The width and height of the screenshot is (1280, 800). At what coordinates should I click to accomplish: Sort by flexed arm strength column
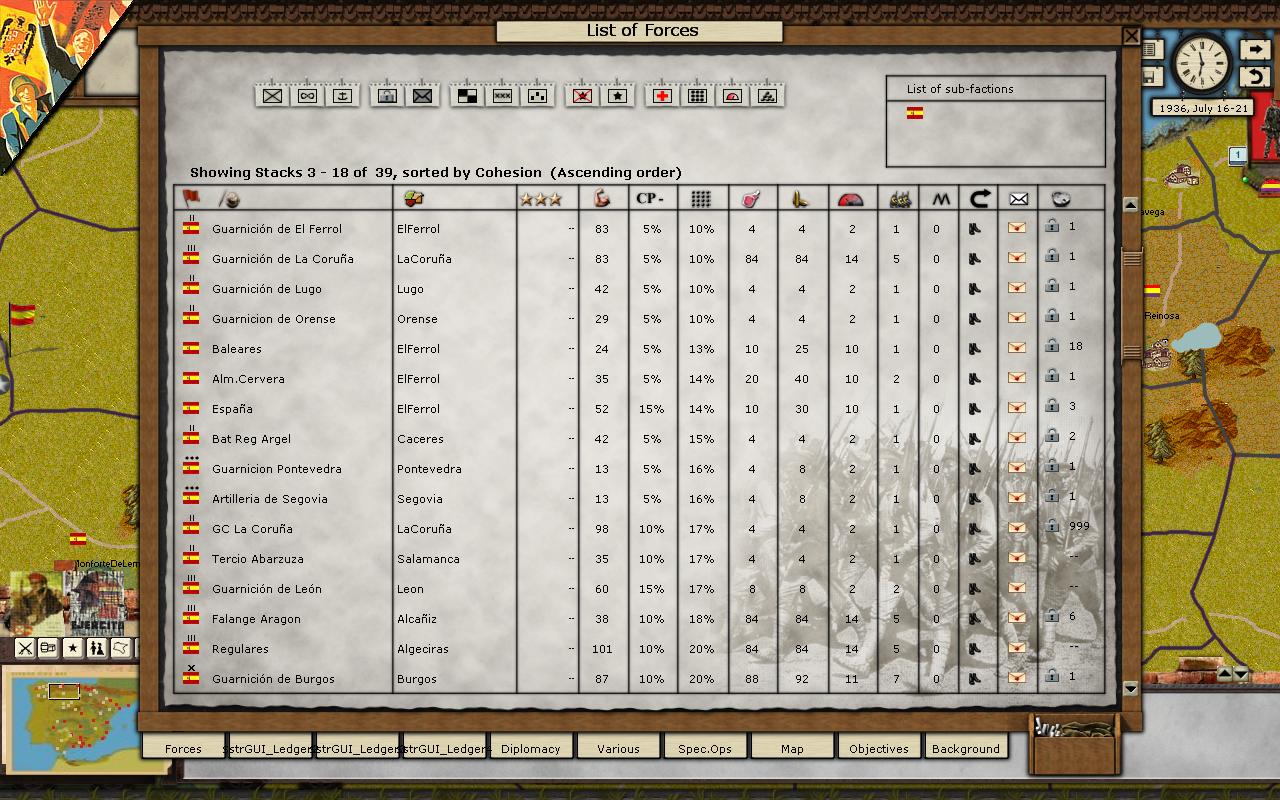click(602, 198)
